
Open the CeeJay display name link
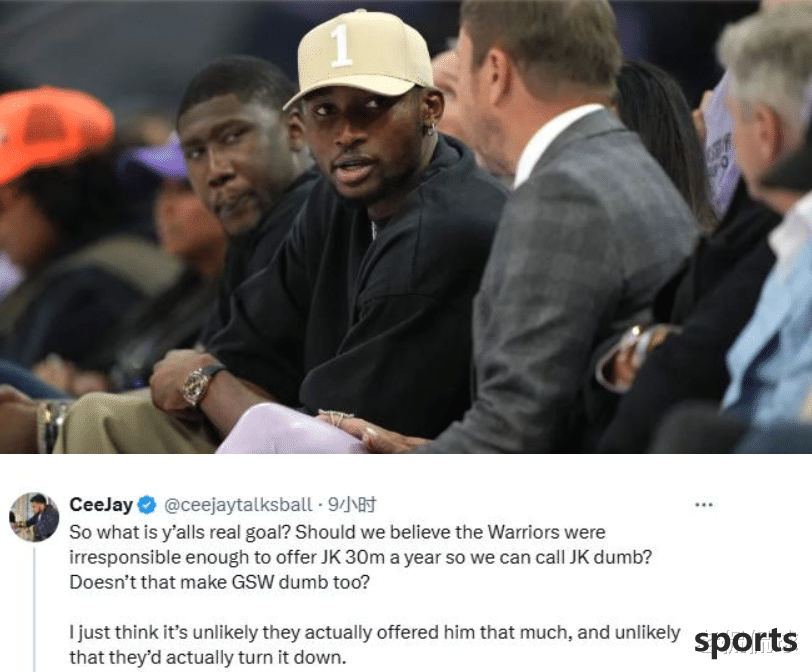click(101, 505)
